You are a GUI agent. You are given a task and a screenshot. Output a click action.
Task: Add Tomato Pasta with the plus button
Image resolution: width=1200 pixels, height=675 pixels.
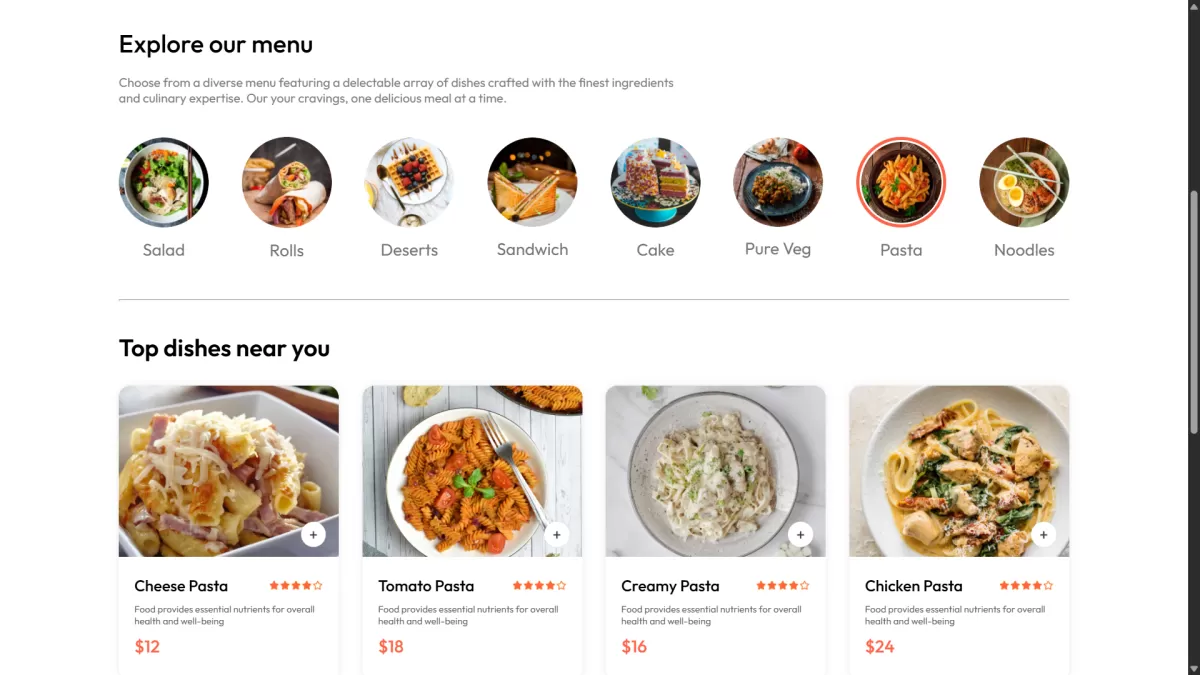point(556,534)
